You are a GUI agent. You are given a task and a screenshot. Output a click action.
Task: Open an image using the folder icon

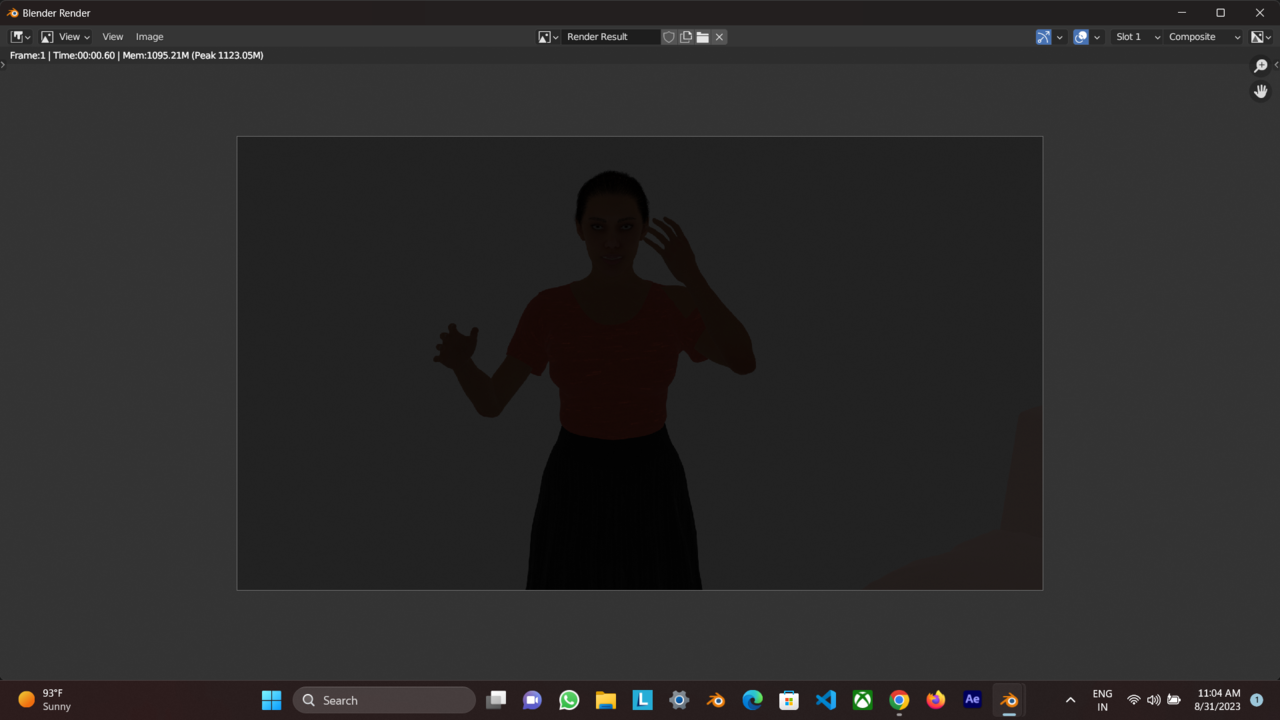tap(702, 36)
